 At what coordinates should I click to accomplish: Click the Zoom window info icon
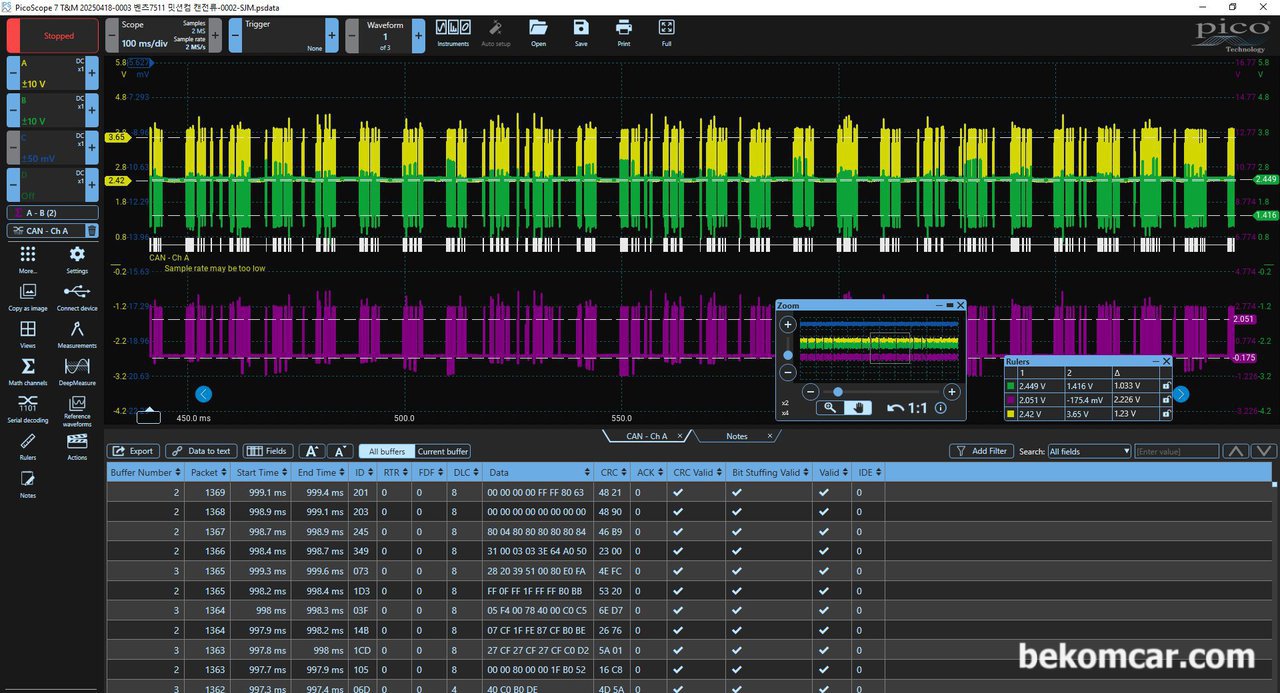[941, 408]
